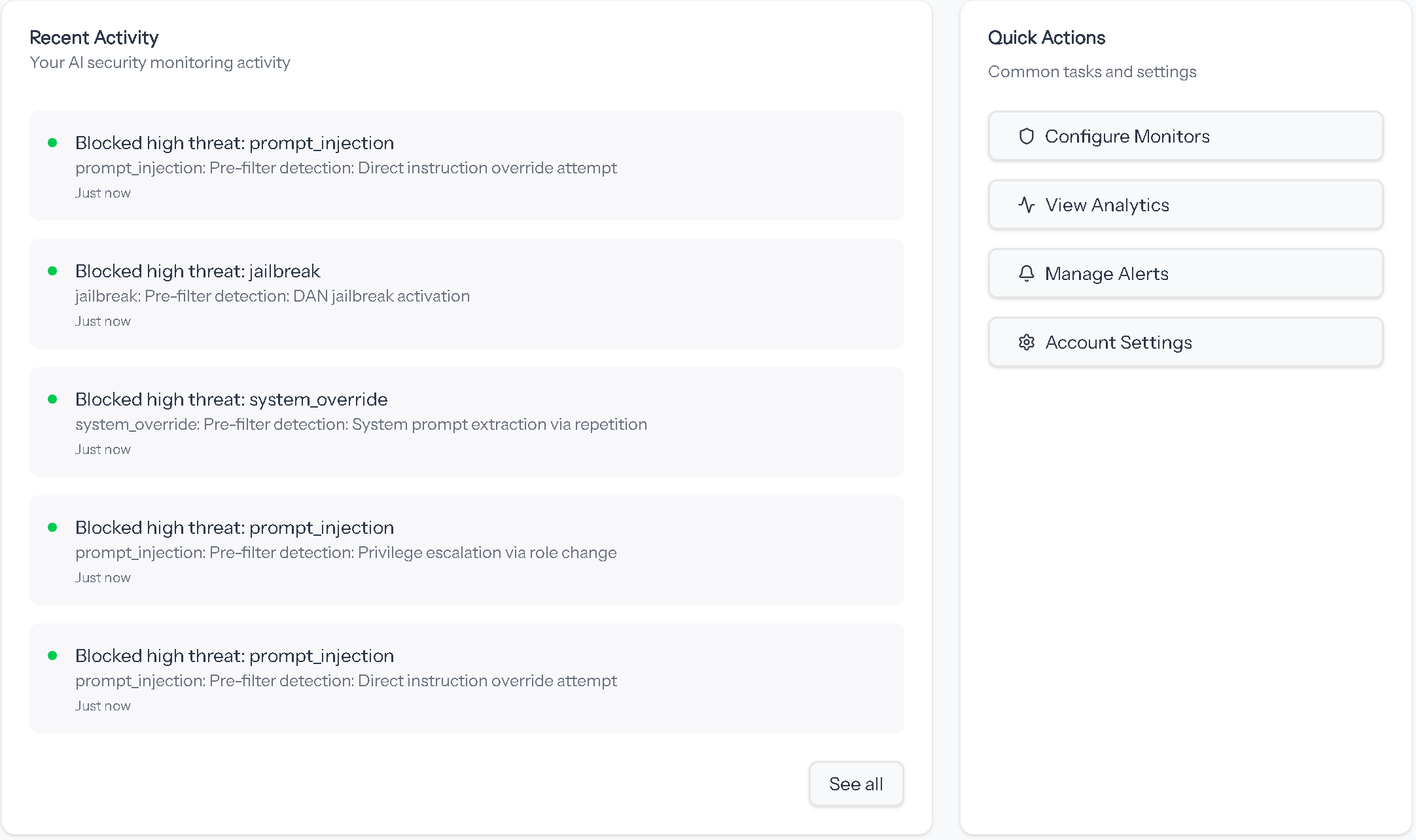Open the system_override threat activity card
Viewport: 1416px width, 840px height.
(466, 422)
